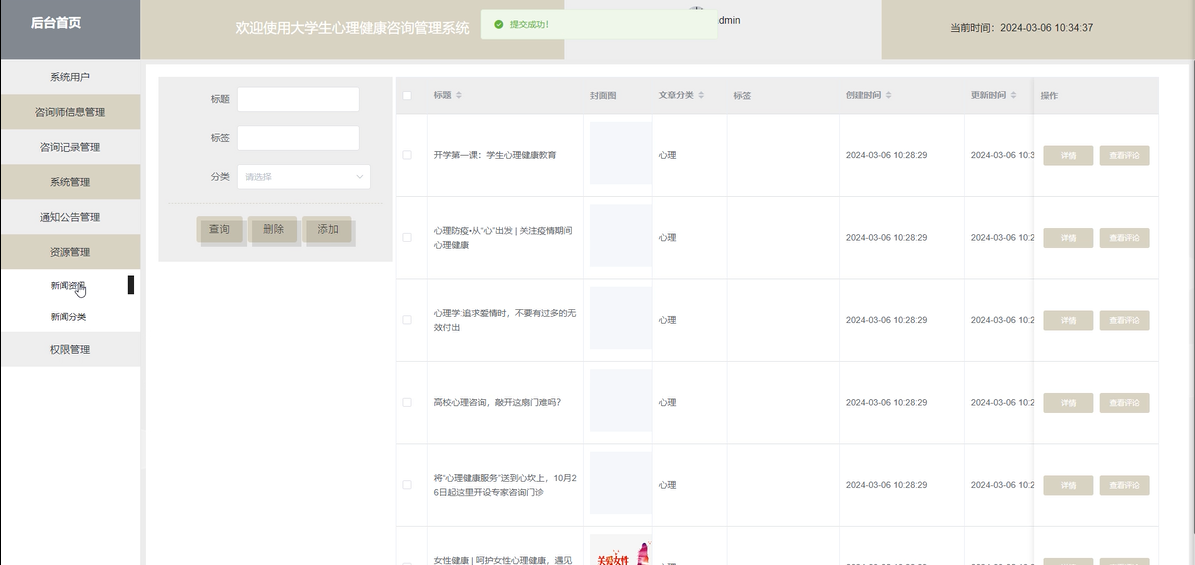Click creation time of 开学第一课 row
The image size is (1195, 565).
click(x=886, y=155)
